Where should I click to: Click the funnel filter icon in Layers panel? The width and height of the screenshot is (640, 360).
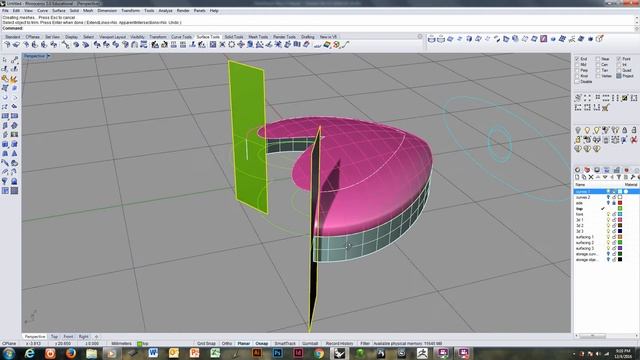click(x=619, y=177)
